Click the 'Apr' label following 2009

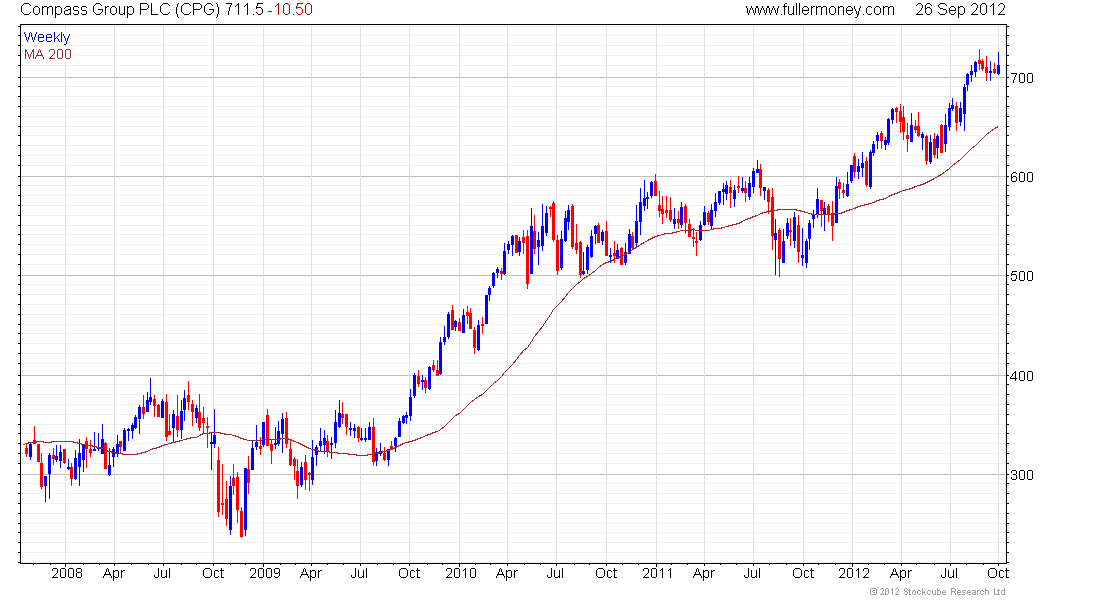[311, 574]
